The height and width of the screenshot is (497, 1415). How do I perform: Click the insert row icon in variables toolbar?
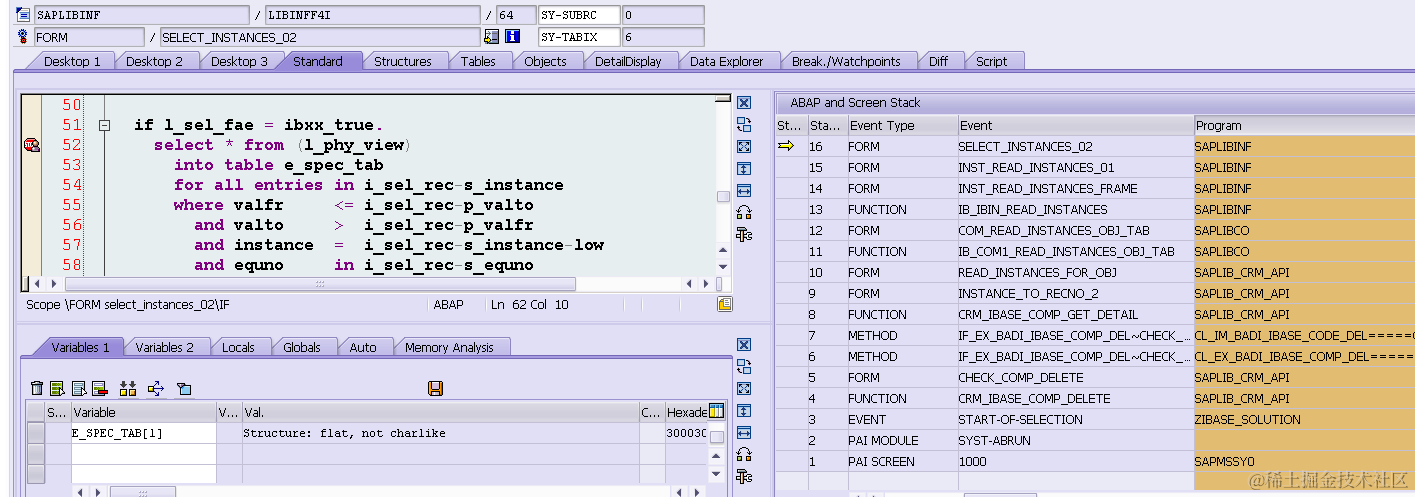57,388
